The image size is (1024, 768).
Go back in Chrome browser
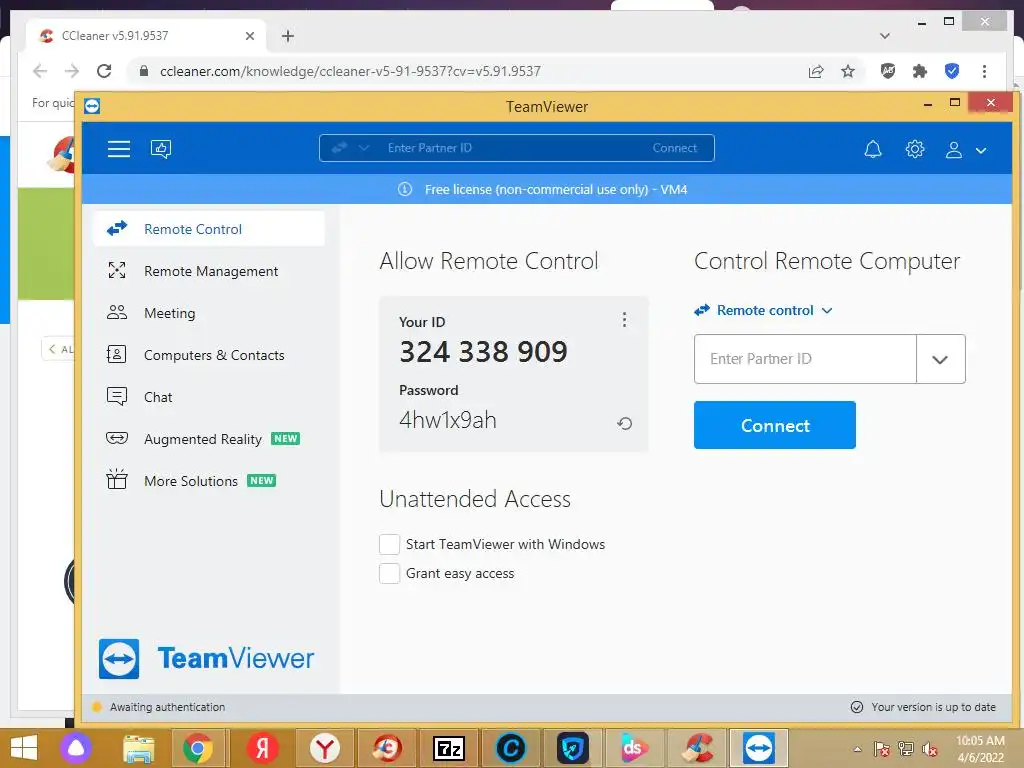[40, 71]
